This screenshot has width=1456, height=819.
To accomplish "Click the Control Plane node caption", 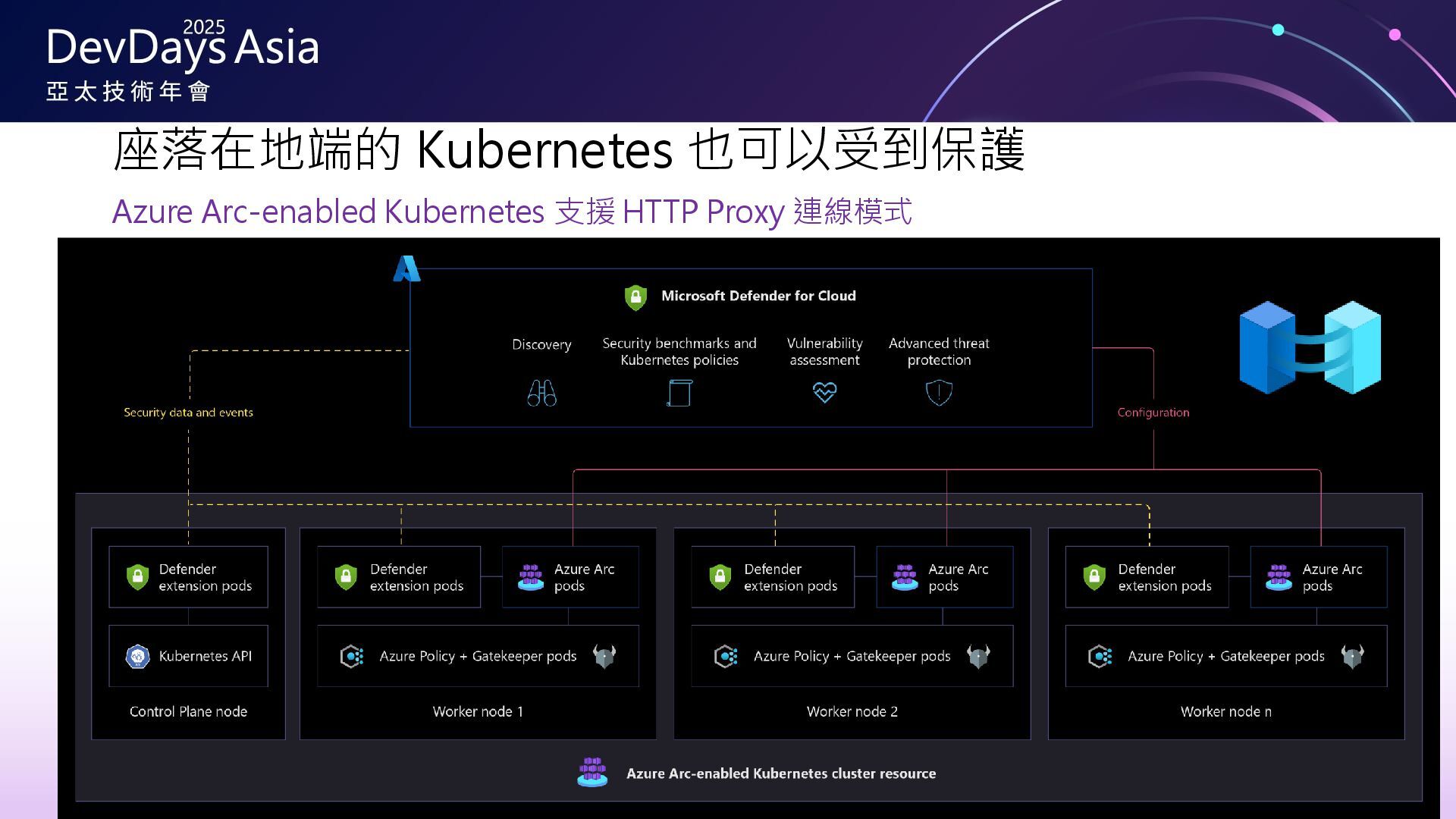I will tap(188, 711).
